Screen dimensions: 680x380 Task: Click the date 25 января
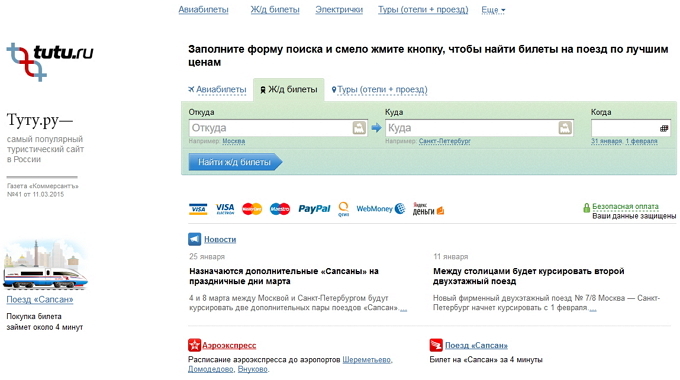pos(207,256)
